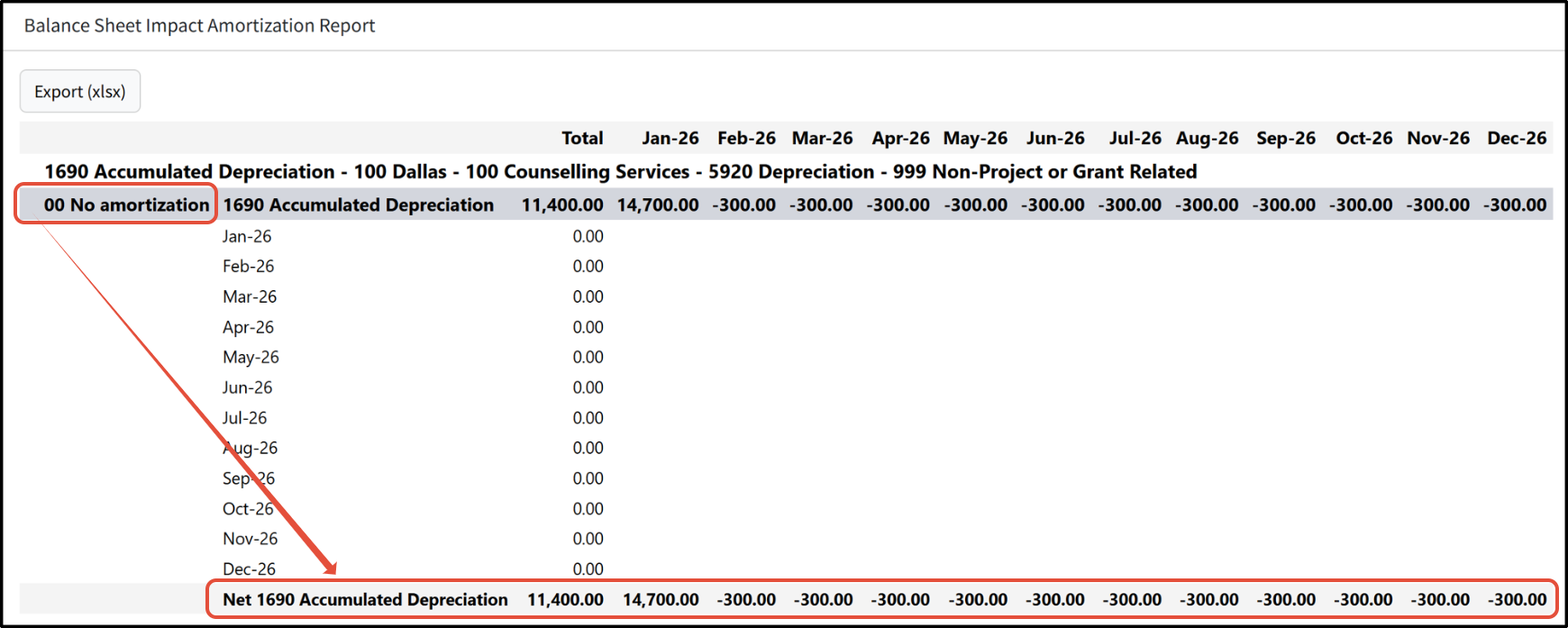The image size is (1568, 628).
Task: Click the Apr-26 row label in the list
Action: click(248, 327)
